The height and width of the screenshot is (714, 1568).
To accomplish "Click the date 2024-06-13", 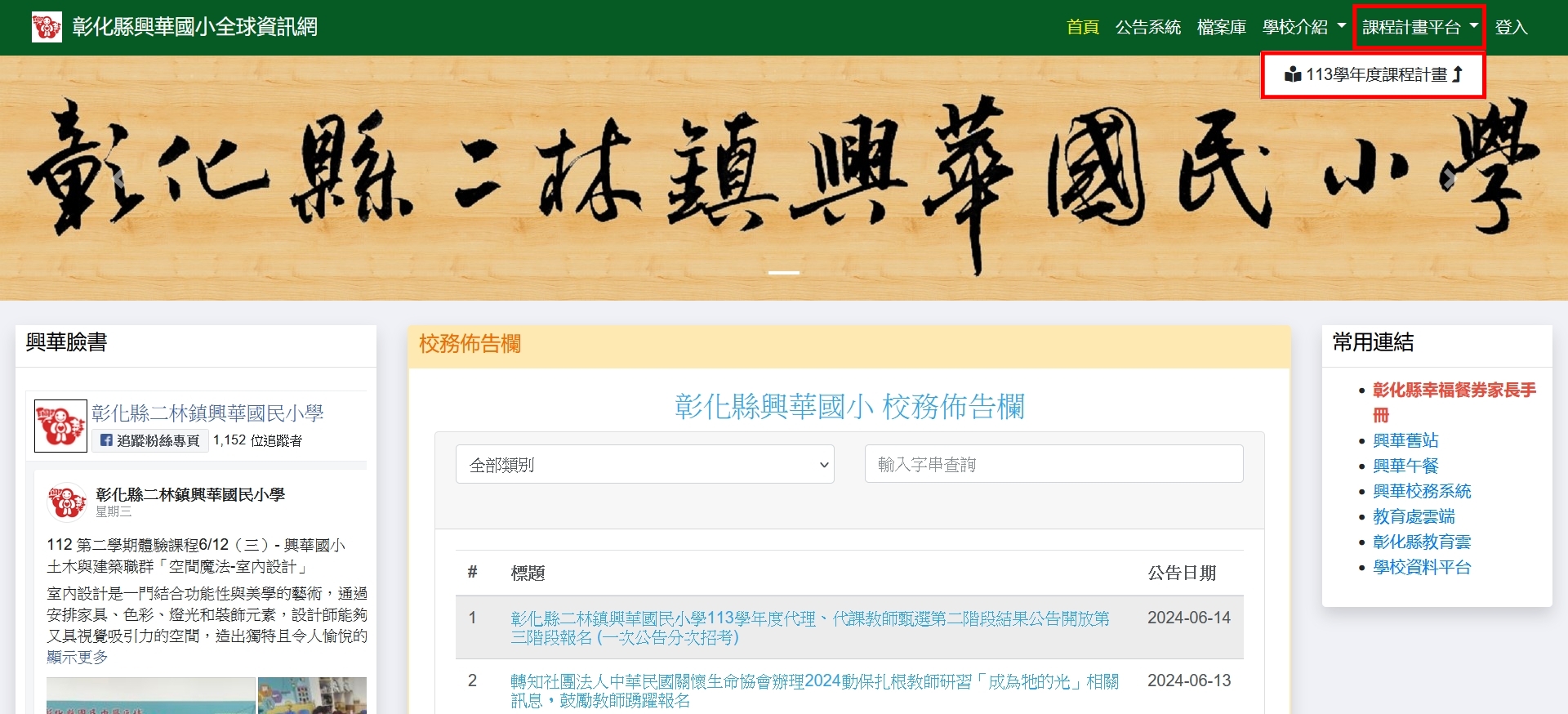I will click(1189, 681).
